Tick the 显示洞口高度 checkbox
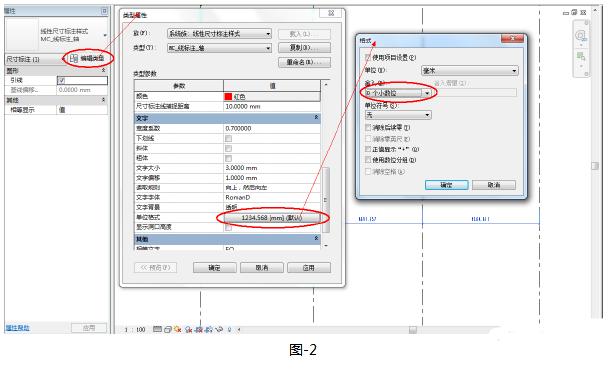 [x=228, y=228]
